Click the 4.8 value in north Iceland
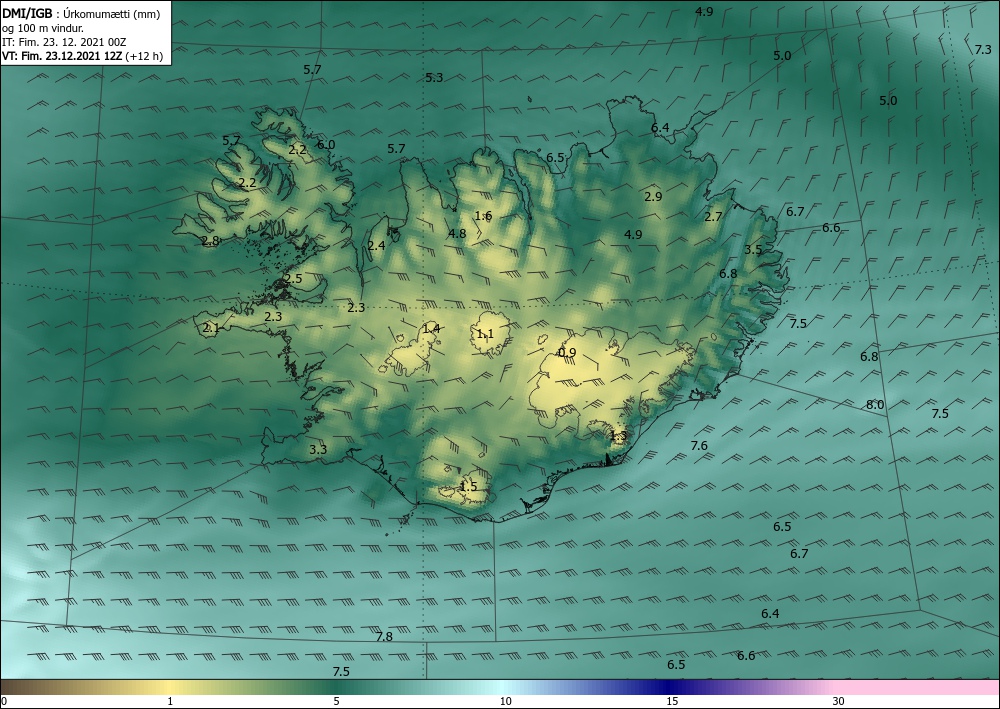The height and width of the screenshot is (709, 1000). [x=457, y=233]
